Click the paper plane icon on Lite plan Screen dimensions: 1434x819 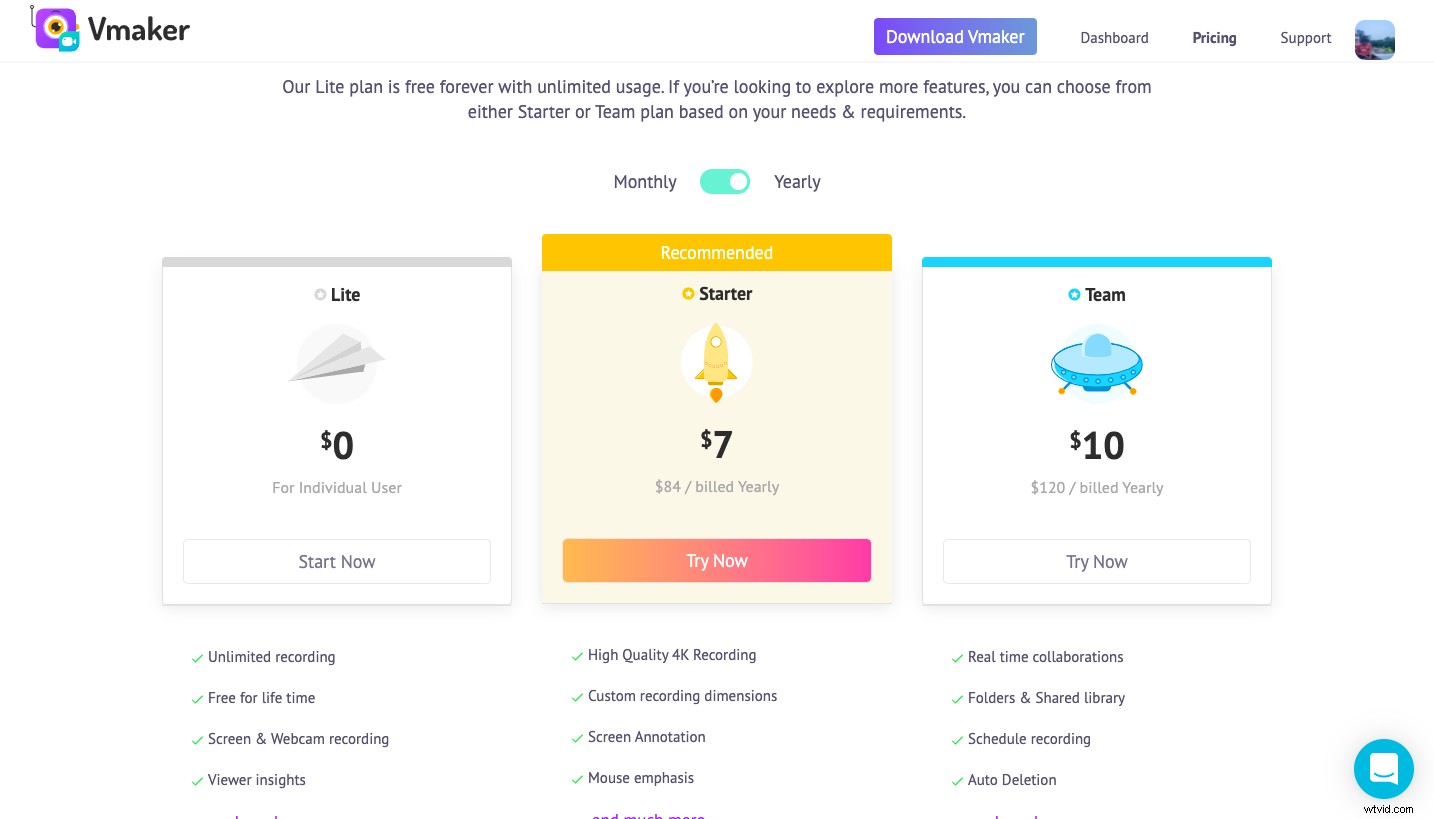coord(337,363)
